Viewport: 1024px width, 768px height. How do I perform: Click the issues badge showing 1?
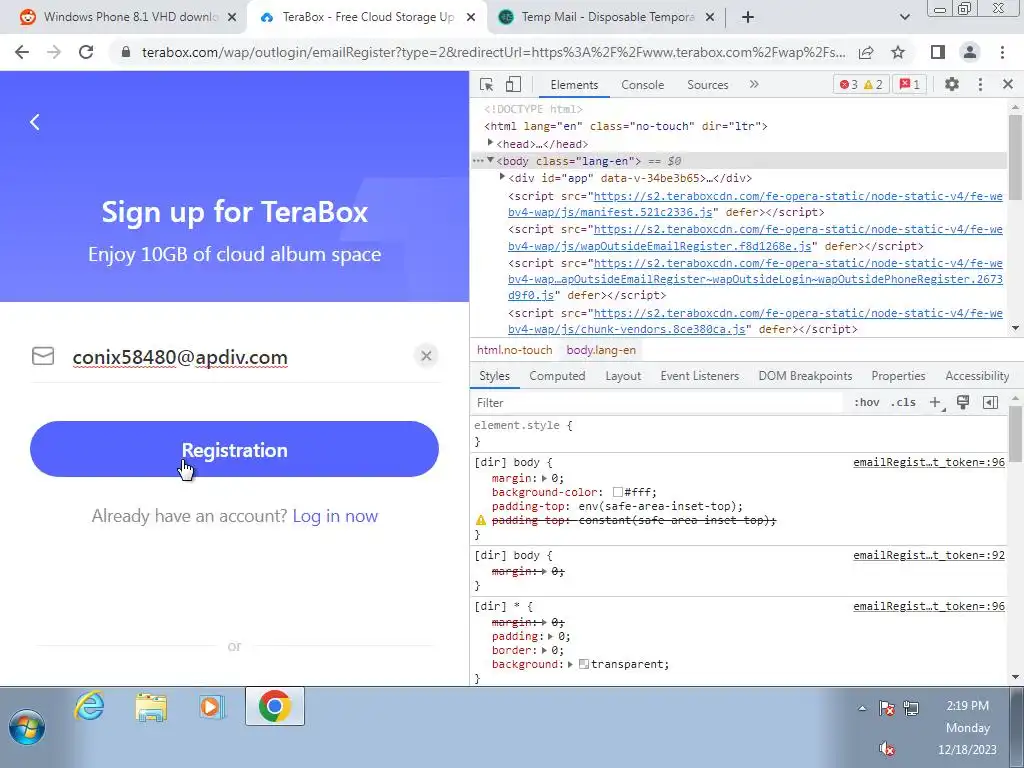(910, 84)
